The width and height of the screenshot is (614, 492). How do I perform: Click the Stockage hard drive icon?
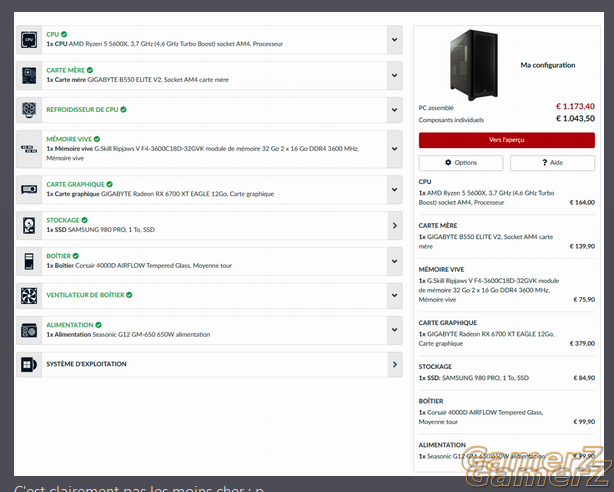coord(29,226)
